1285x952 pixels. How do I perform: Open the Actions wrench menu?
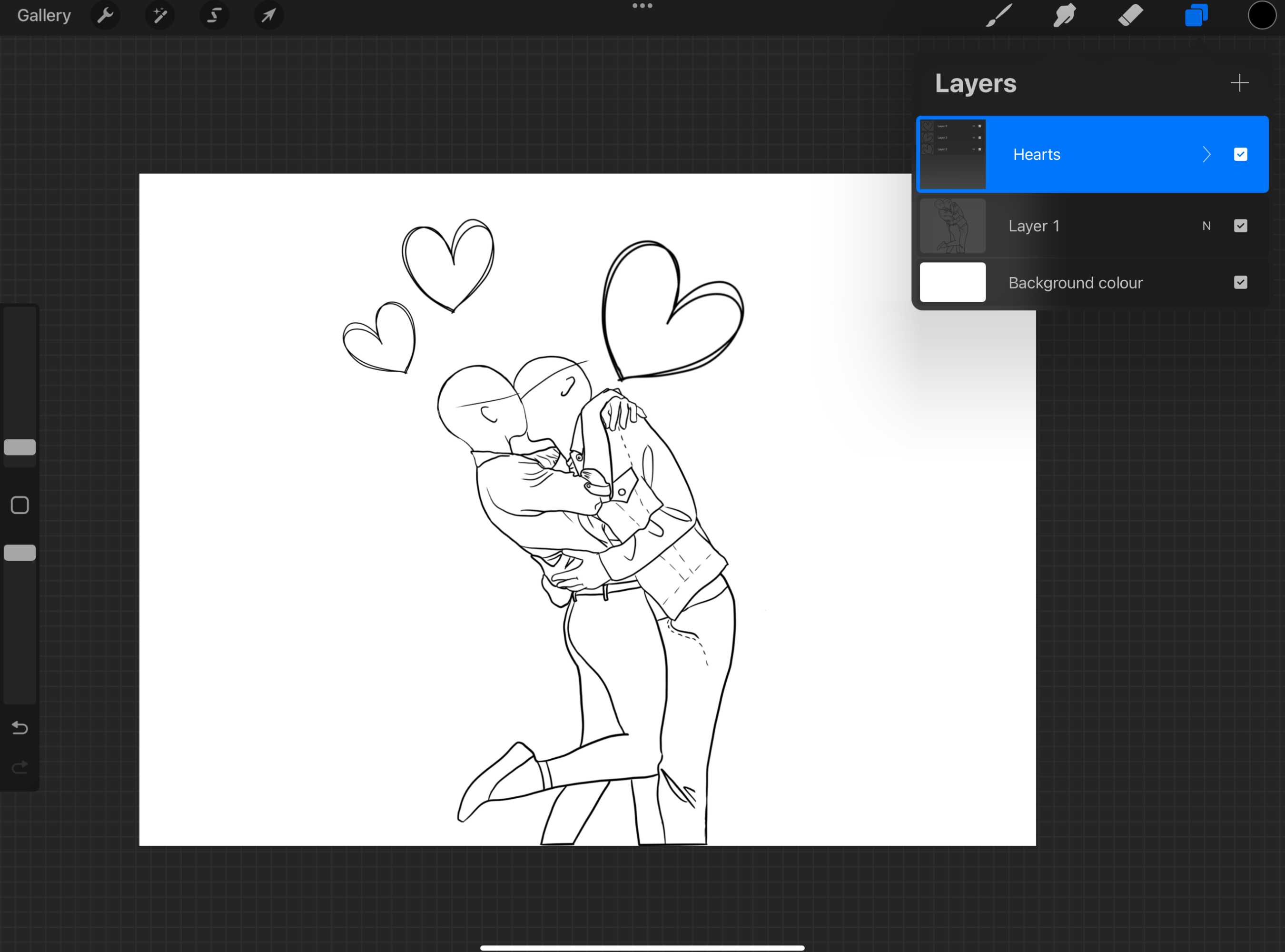(106, 16)
